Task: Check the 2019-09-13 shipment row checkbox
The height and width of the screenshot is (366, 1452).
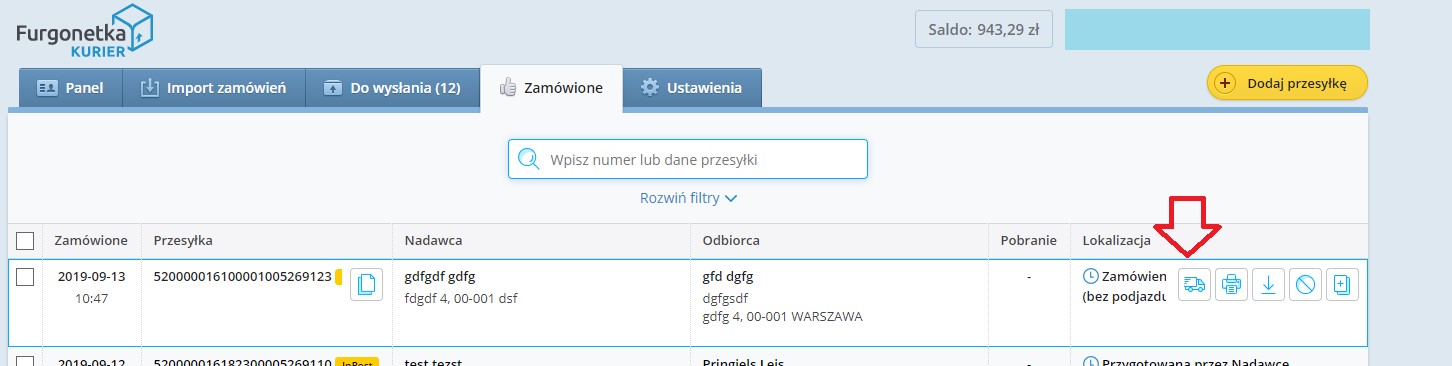Action: 26,277
